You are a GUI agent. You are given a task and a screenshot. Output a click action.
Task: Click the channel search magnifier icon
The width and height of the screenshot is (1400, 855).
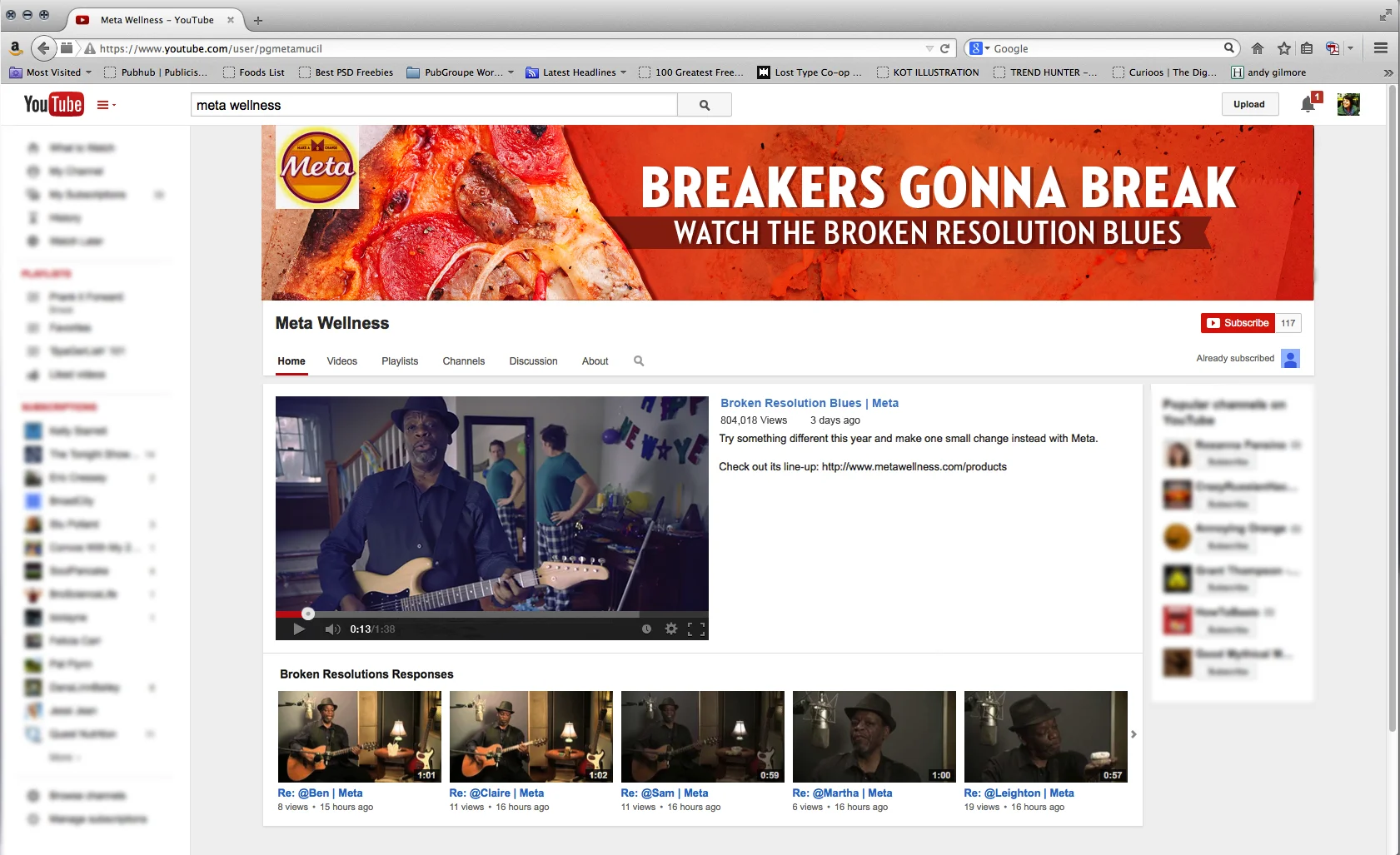(x=639, y=361)
